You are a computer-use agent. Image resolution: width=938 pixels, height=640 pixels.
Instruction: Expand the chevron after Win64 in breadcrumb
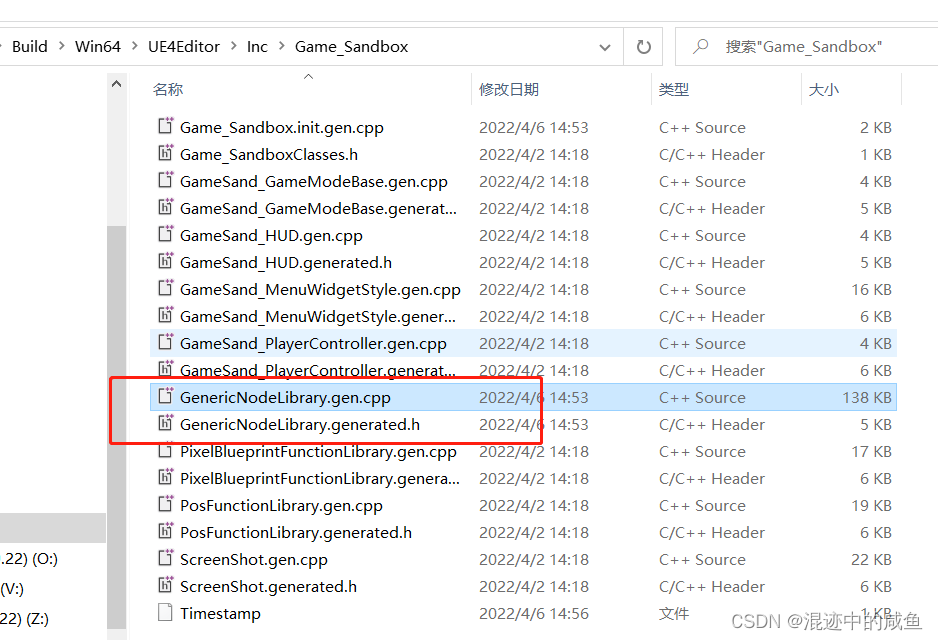pyautogui.click(x=135, y=46)
